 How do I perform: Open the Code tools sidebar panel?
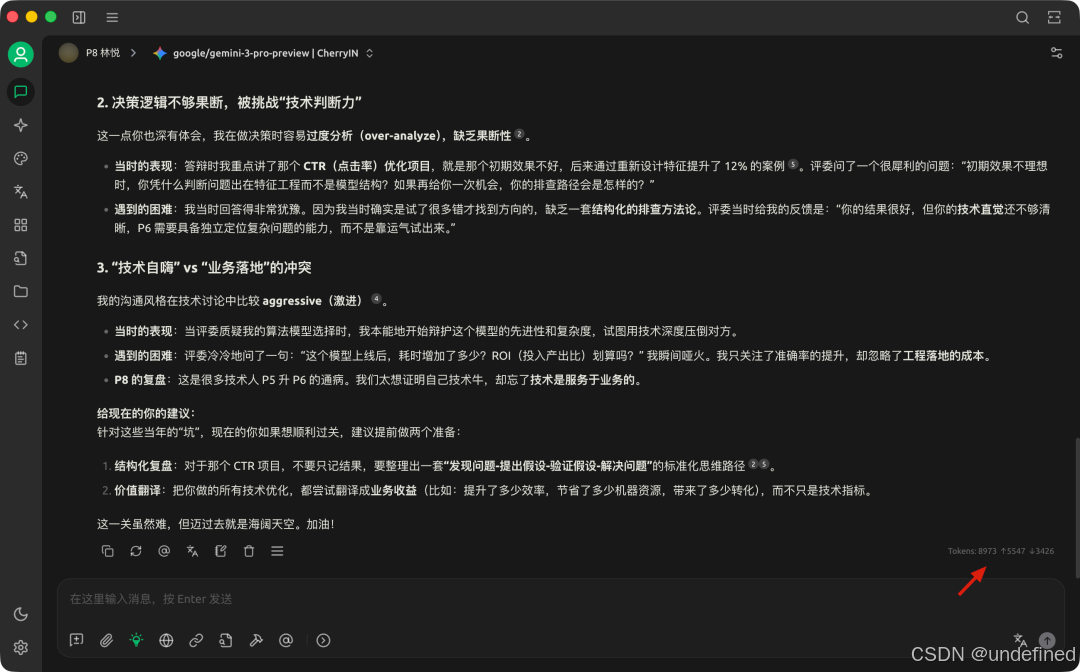[x=20, y=324]
